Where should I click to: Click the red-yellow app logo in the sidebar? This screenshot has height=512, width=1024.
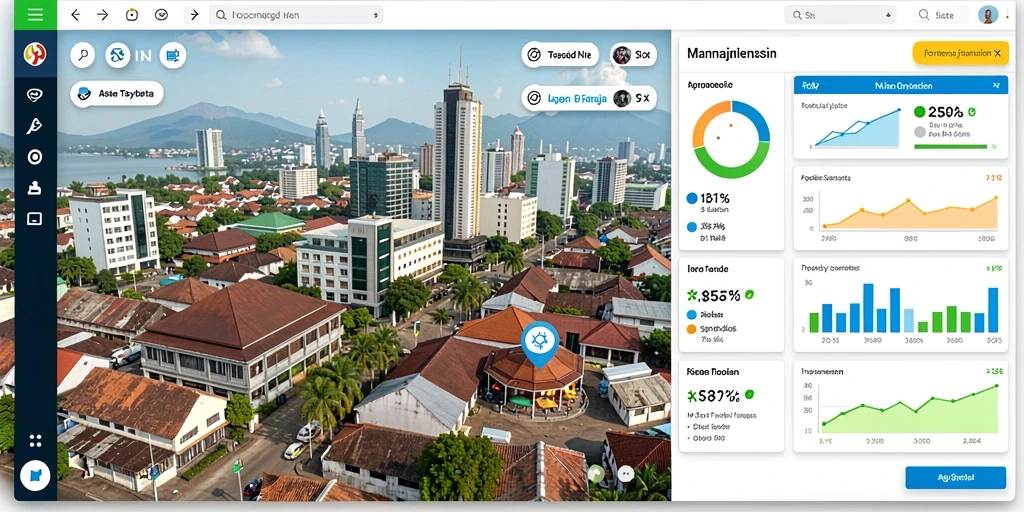coord(35,54)
